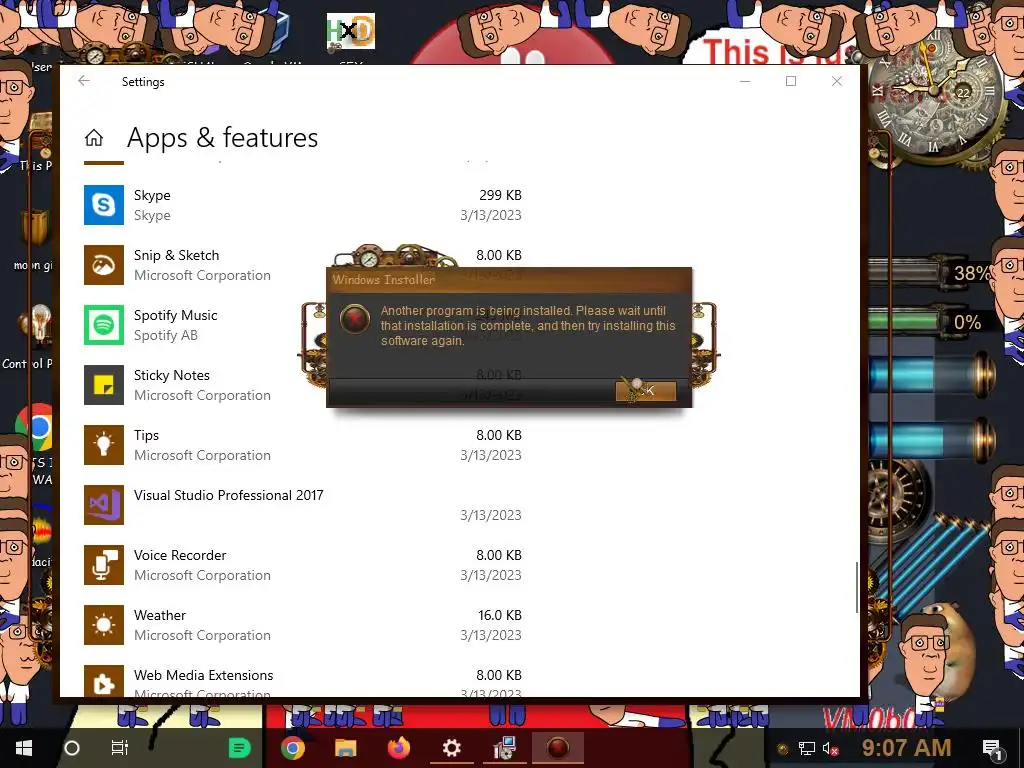Image resolution: width=1024 pixels, height=768 pixels.
Task: Go back using the Settings back arrow
Action: (x=84, y=81)
